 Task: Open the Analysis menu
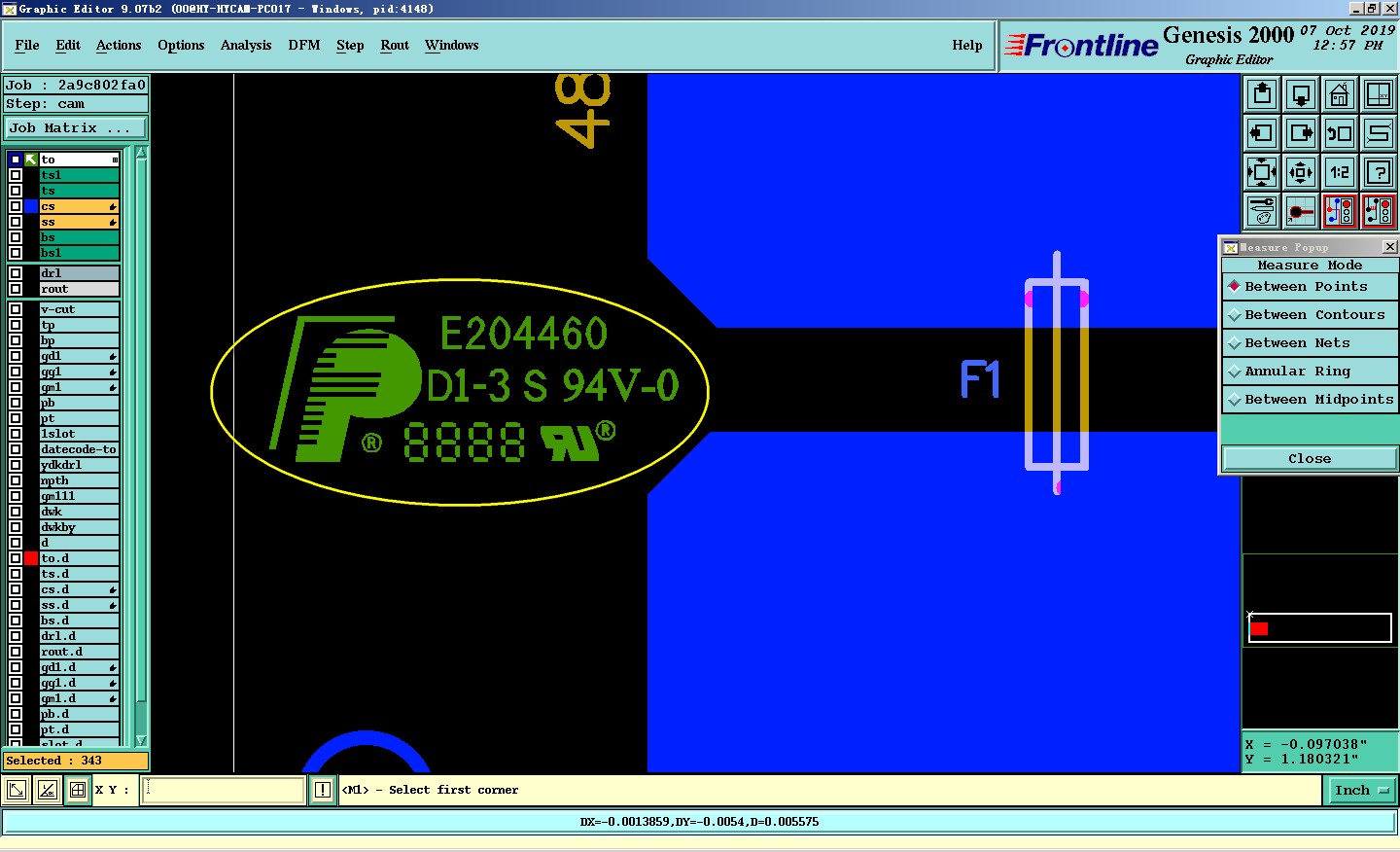[x=246, y=46]
